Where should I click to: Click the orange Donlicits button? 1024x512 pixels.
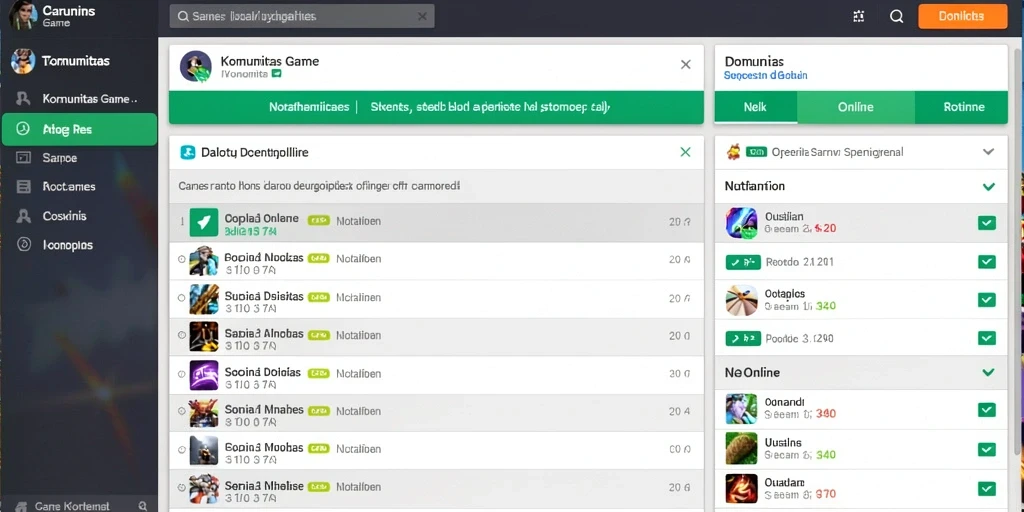963,16
